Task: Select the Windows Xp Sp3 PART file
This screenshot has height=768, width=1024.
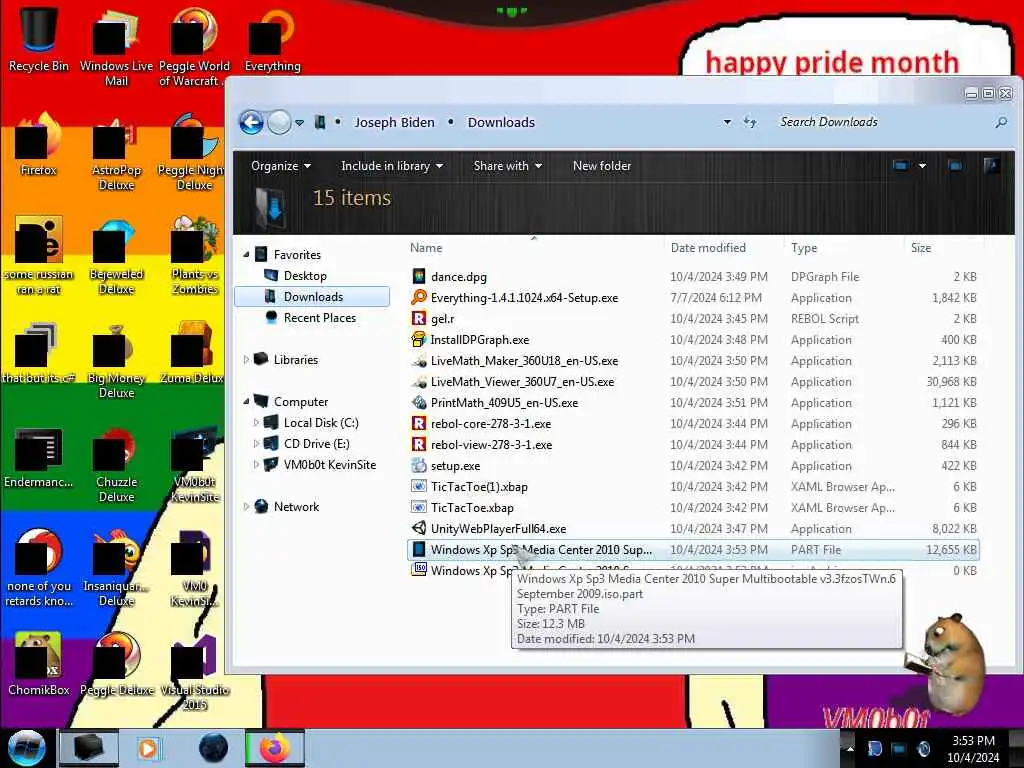Action: 693,550
